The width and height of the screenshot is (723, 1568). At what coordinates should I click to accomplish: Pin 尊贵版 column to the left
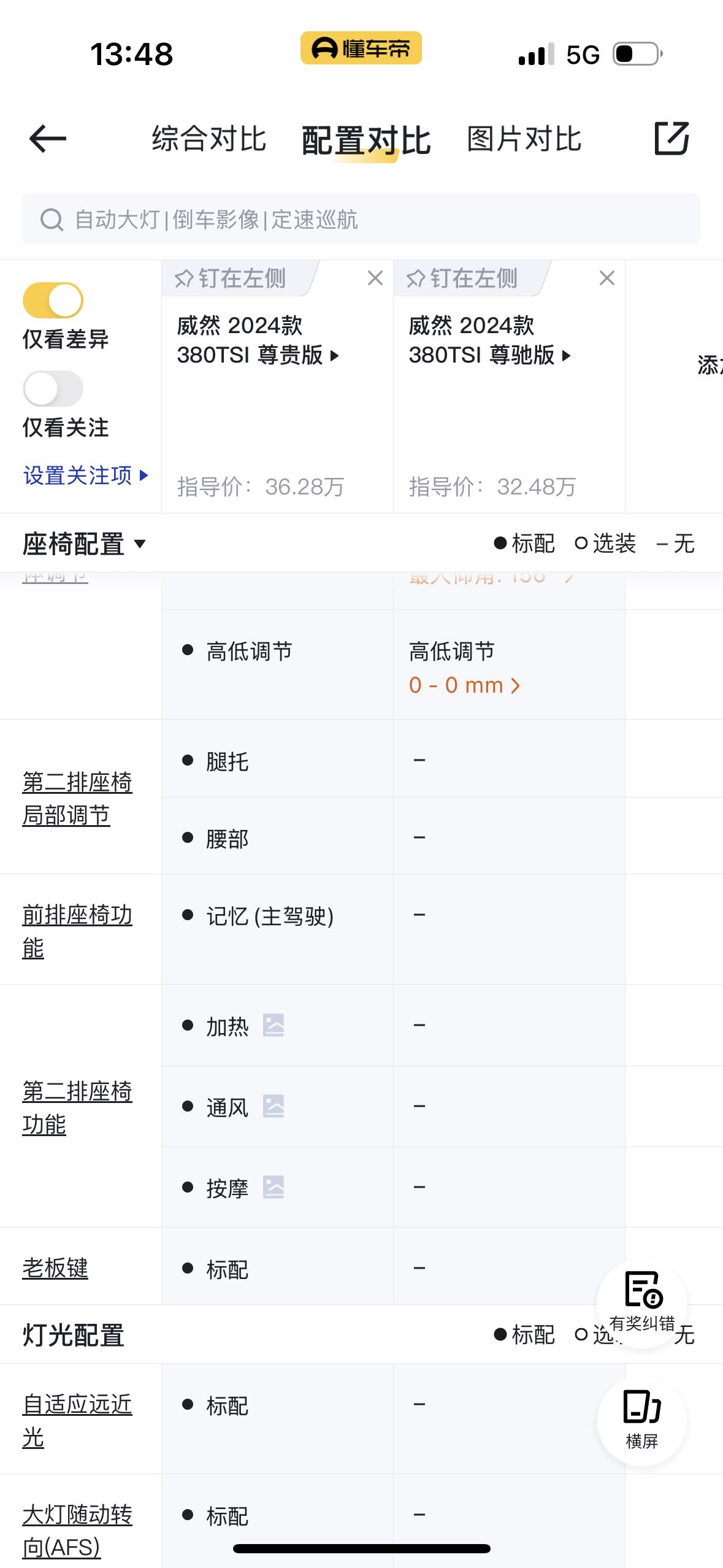(232, 279)
